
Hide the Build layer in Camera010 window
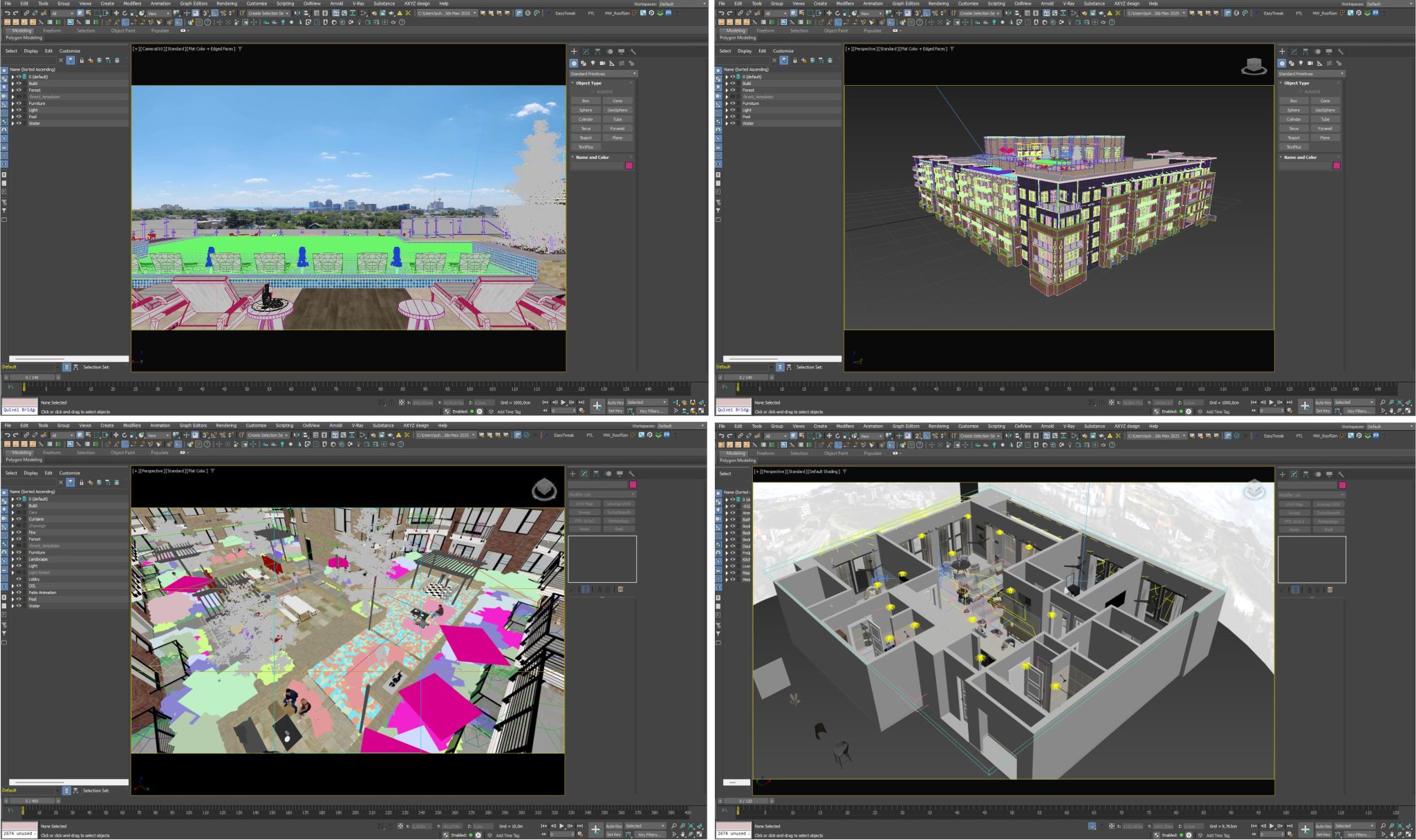(19, 83)
